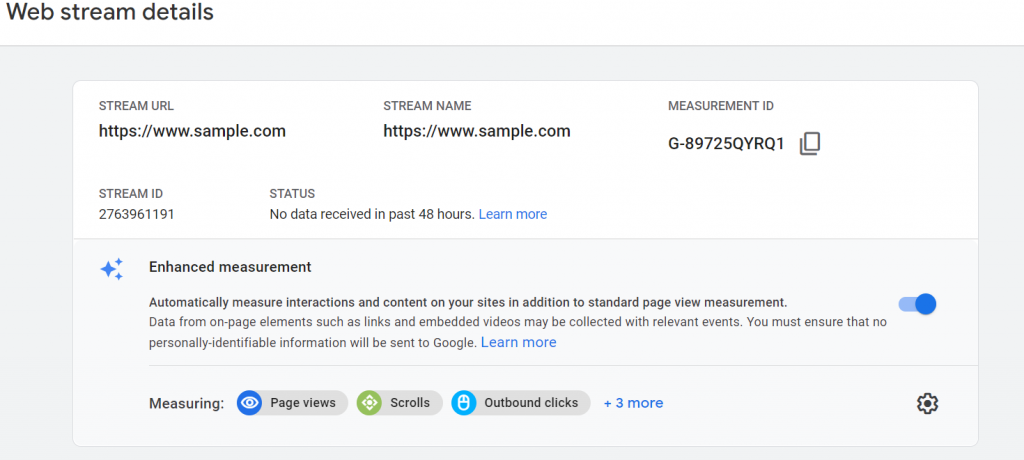Open Learn more link beside no data status
The height and width of the screenshot is (460, 1024).
[513, 214]
